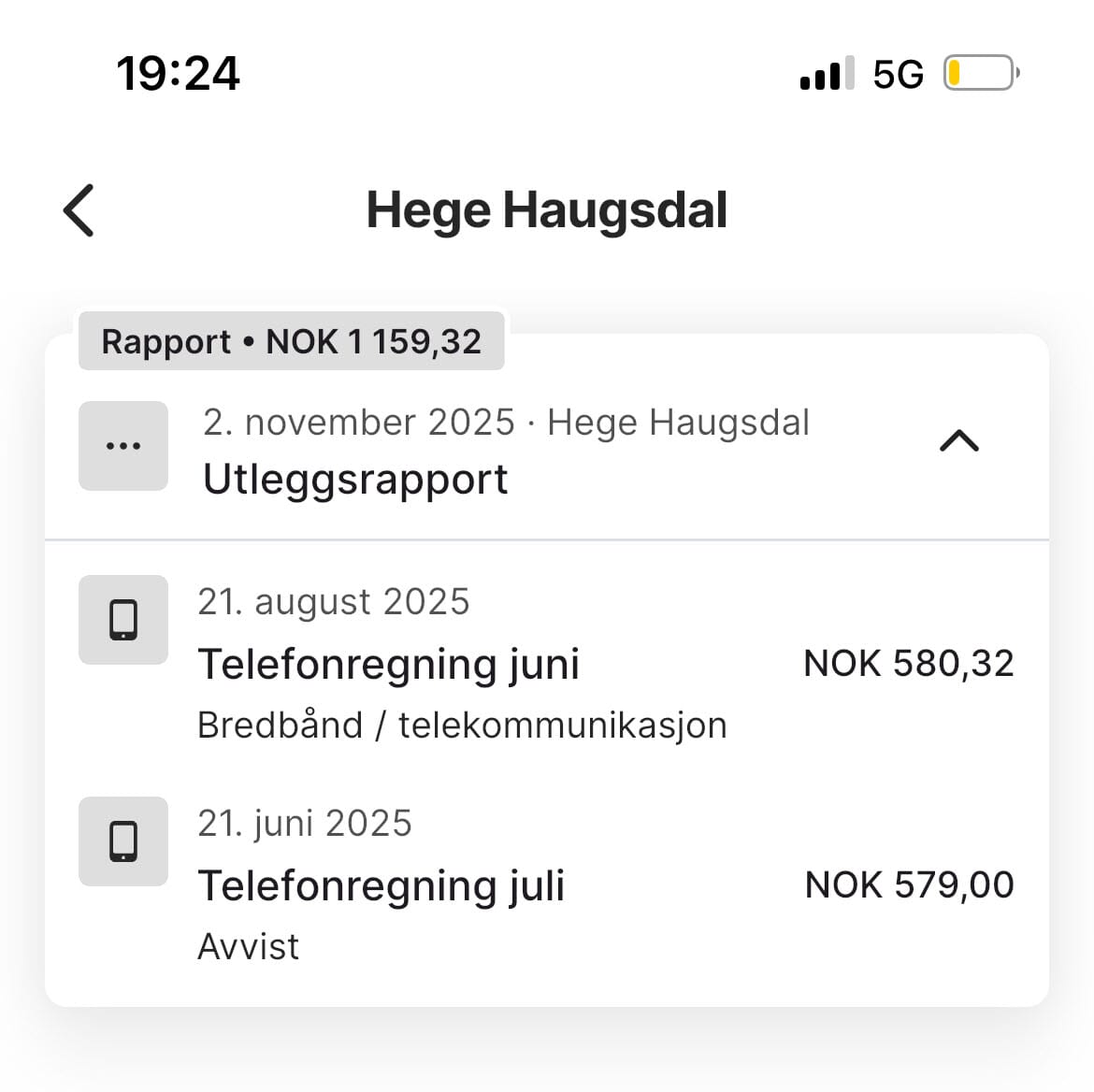Tap the back arrow to return
Viewport: 1094px width, 1092px height.
[x=79, y=210]
